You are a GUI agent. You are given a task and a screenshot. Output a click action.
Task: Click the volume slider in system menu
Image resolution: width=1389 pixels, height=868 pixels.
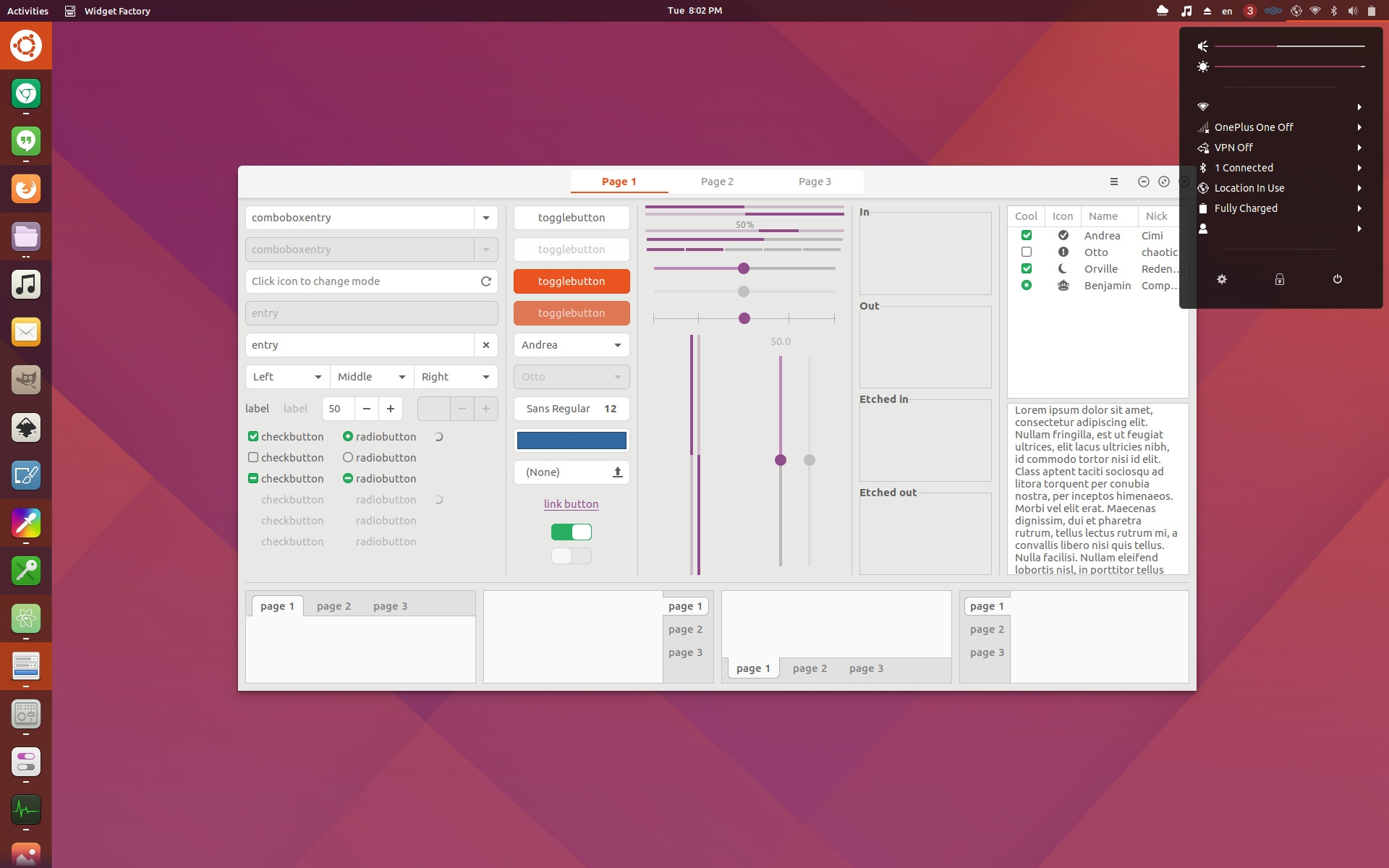click(1289, 46)
